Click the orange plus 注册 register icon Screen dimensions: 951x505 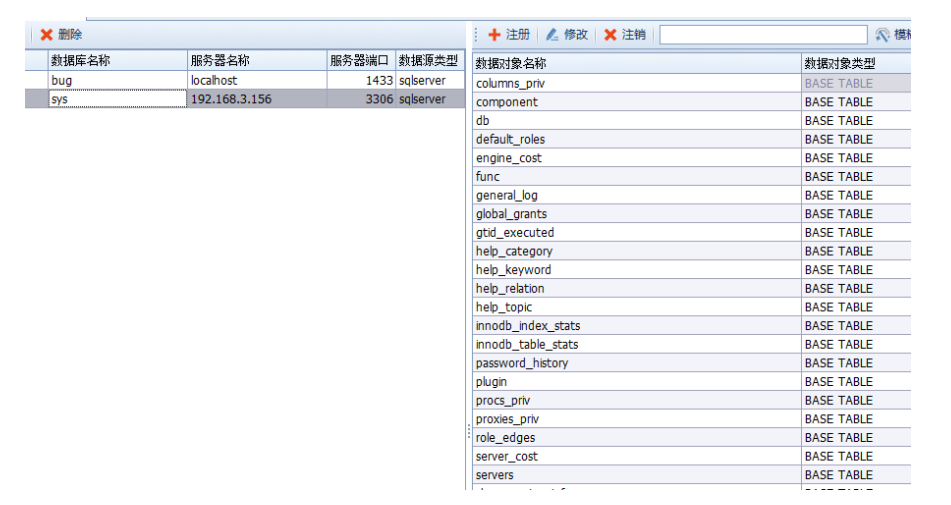click(494, 35)
